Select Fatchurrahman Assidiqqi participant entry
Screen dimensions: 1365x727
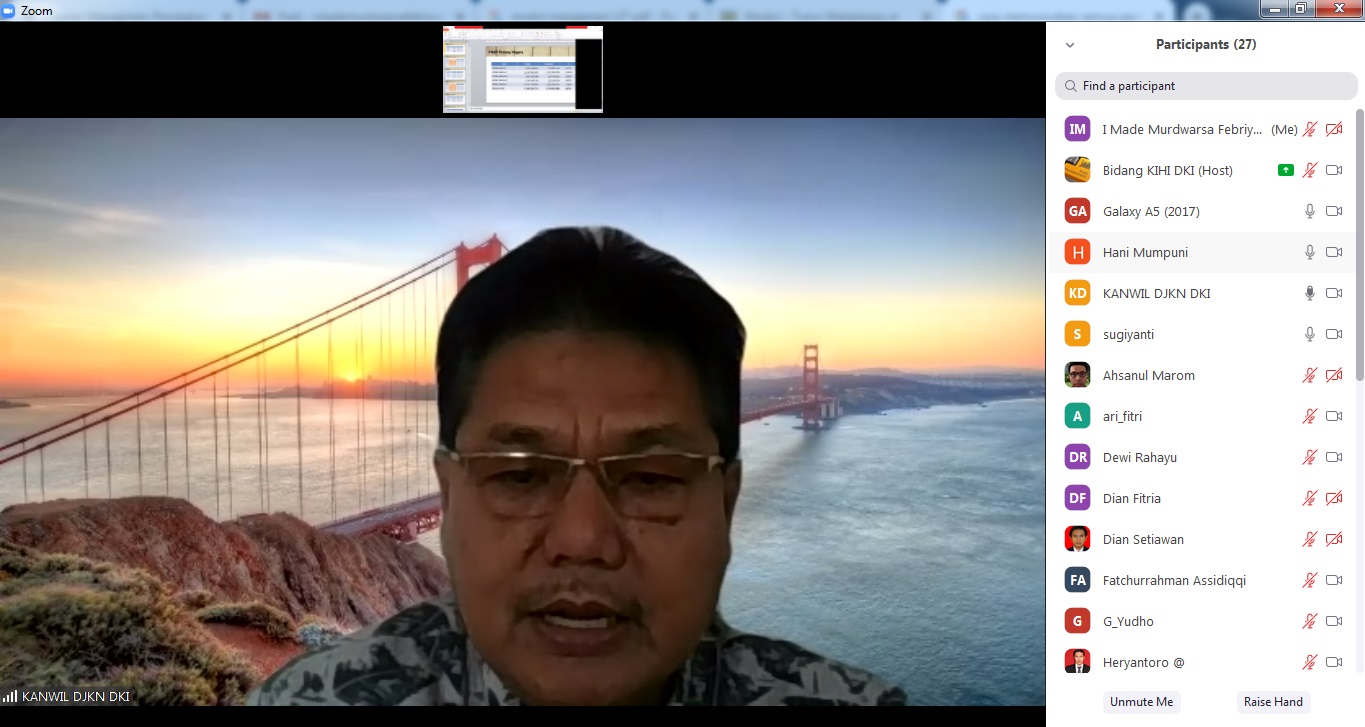tap(1173, 580)
